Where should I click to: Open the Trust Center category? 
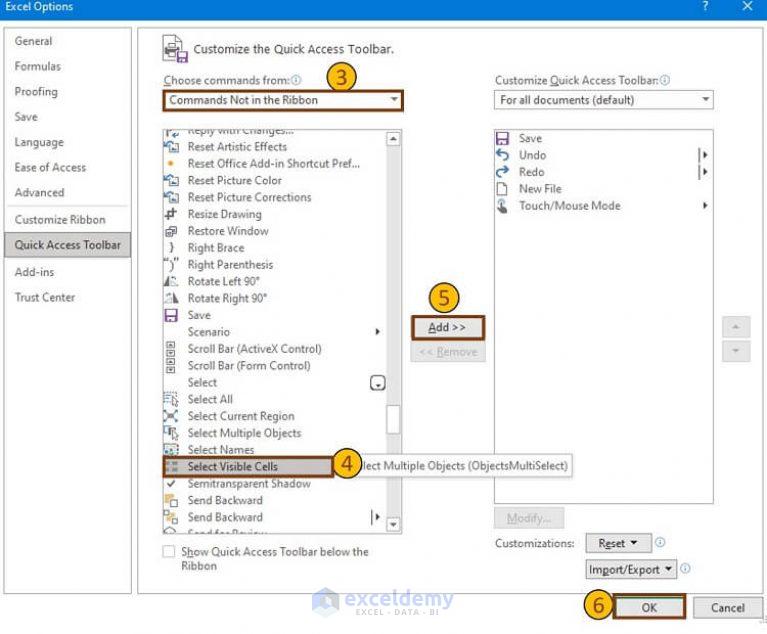pos(45,297)
